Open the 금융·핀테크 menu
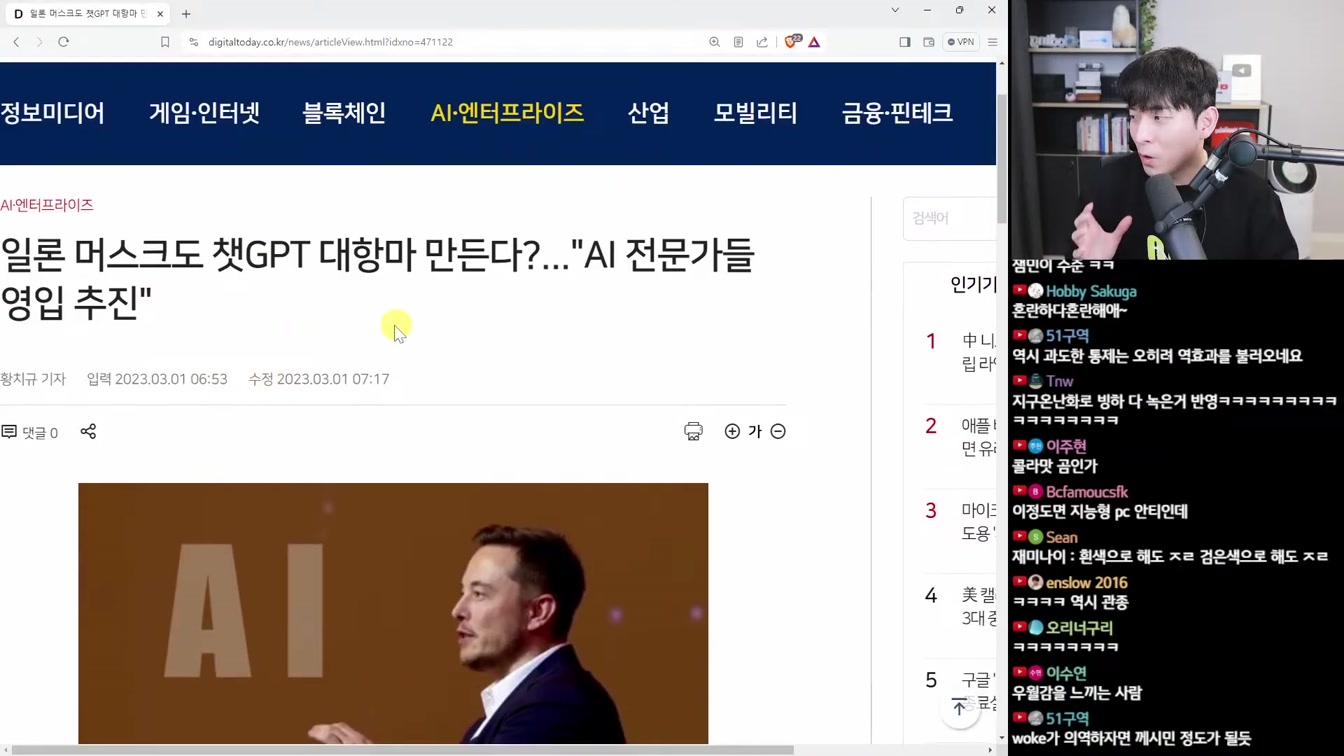The image size is (1344, 756). pyautogui.click(x=897, y=113)
